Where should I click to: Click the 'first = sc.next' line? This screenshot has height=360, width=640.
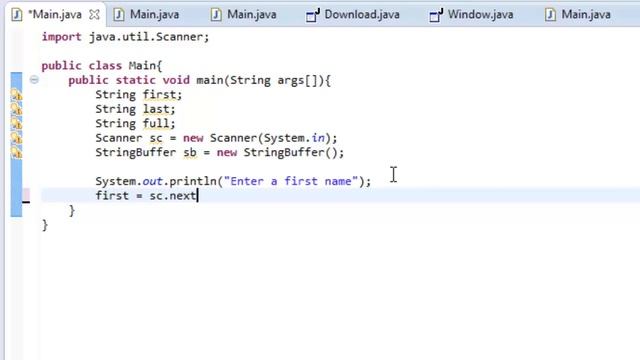point(146,196)
